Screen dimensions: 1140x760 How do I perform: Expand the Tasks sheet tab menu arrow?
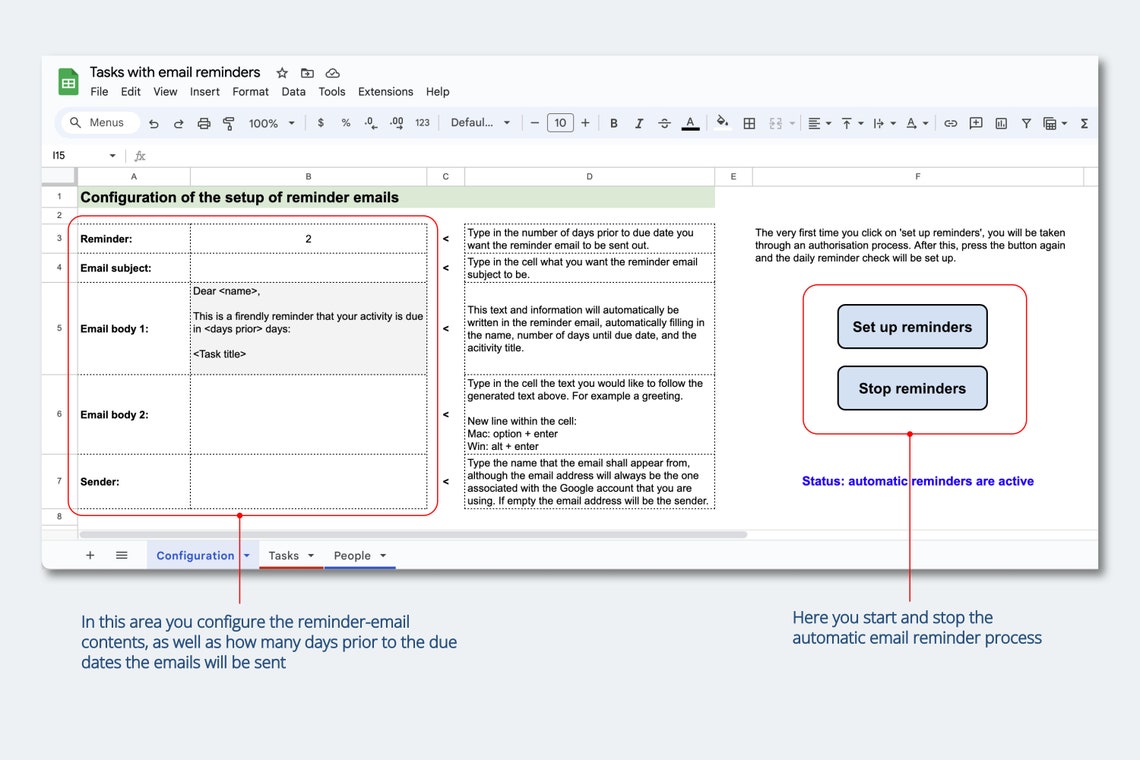311,556
